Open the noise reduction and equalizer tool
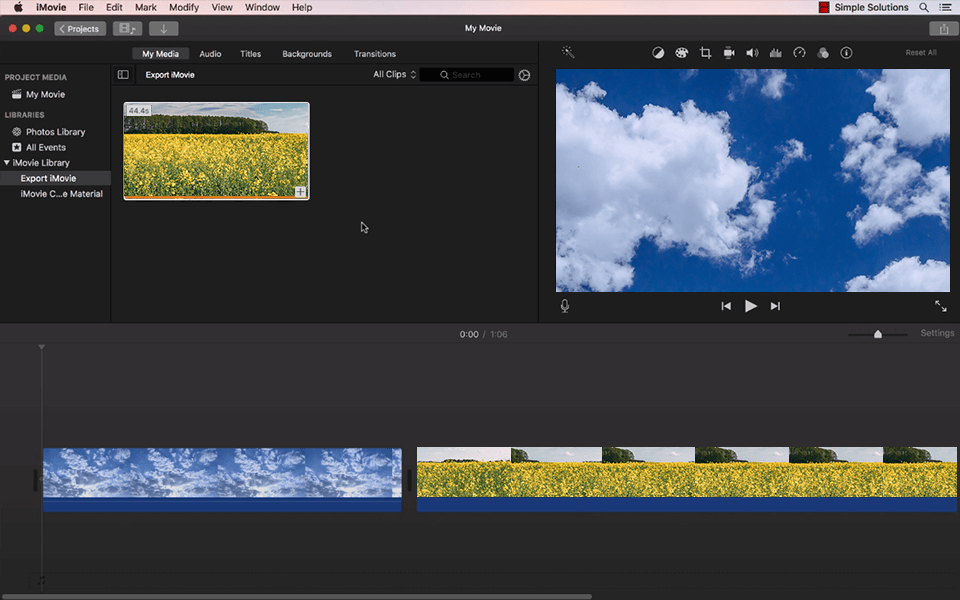The width and height of the screenshot is (960, 600). pos(775,53)
